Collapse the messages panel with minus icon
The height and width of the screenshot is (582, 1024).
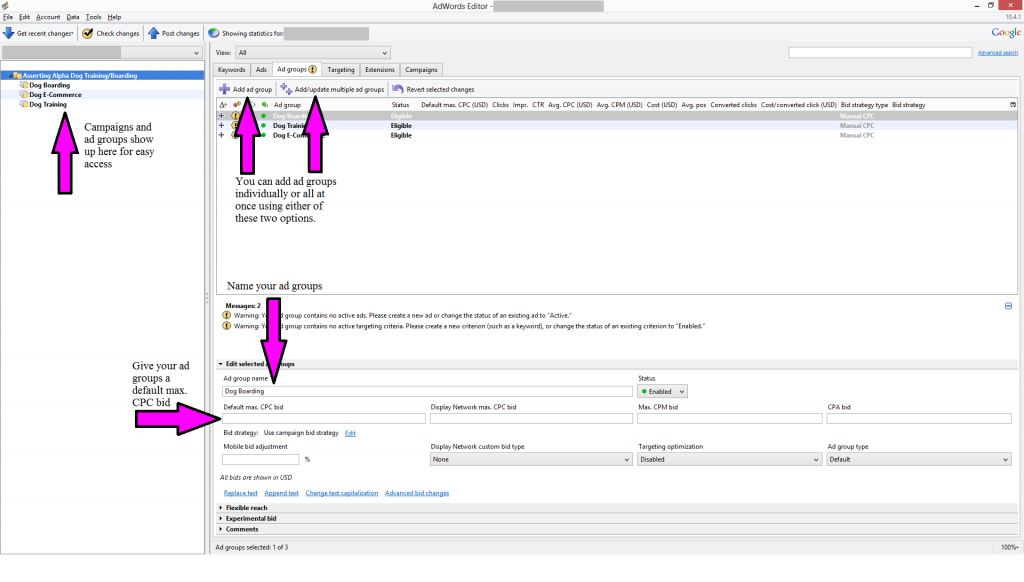(x=1008, y=306)
